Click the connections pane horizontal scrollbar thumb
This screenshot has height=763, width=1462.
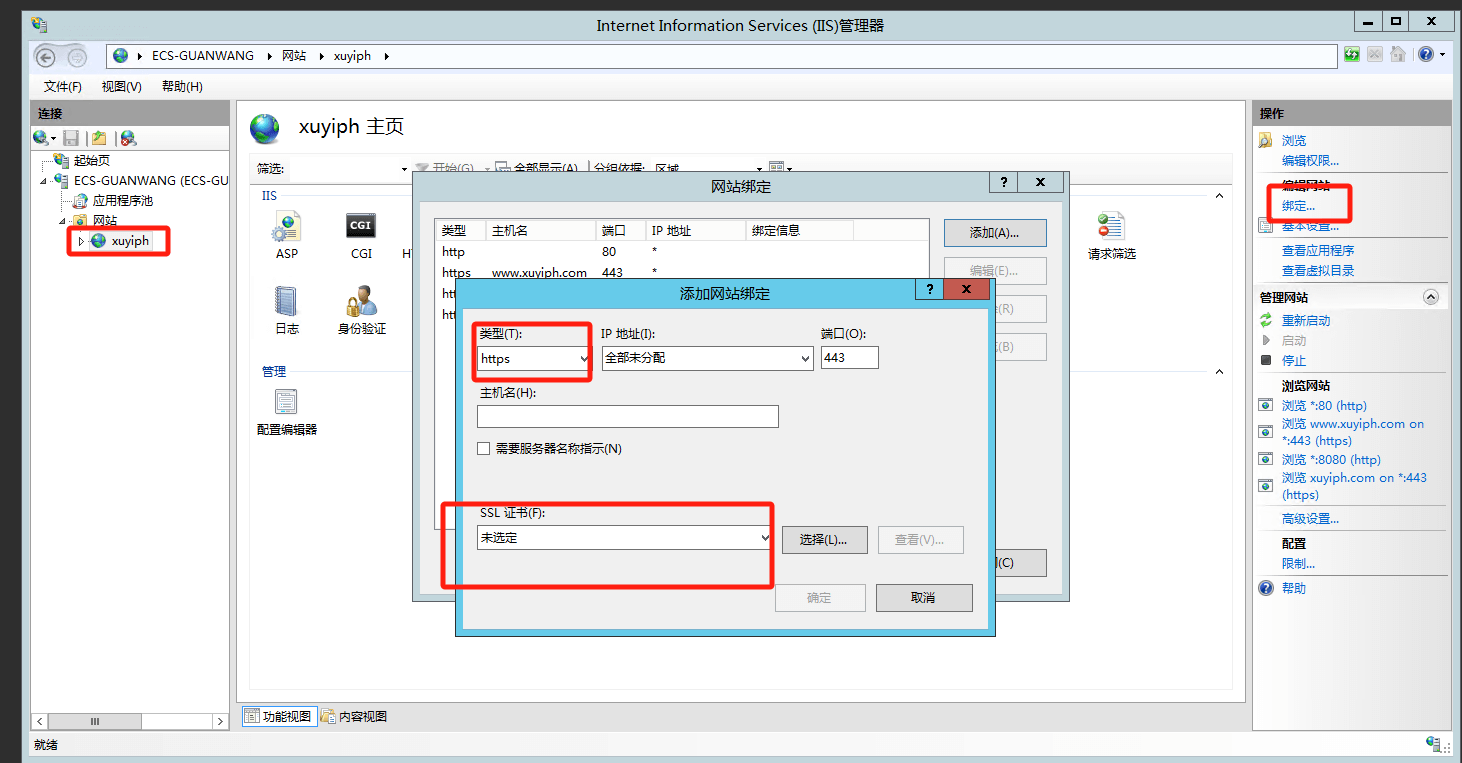pos(95,721)
